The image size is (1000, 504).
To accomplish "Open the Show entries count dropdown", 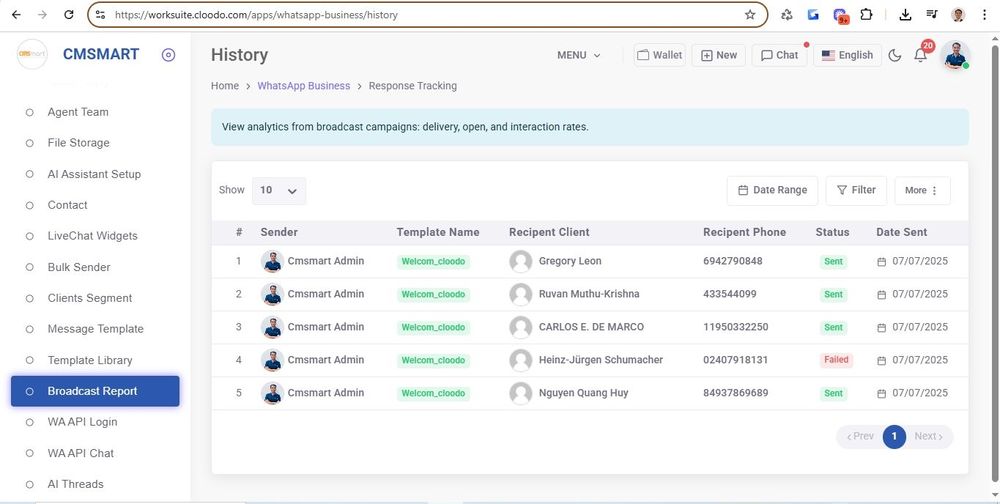I will [x=279, y=190].
